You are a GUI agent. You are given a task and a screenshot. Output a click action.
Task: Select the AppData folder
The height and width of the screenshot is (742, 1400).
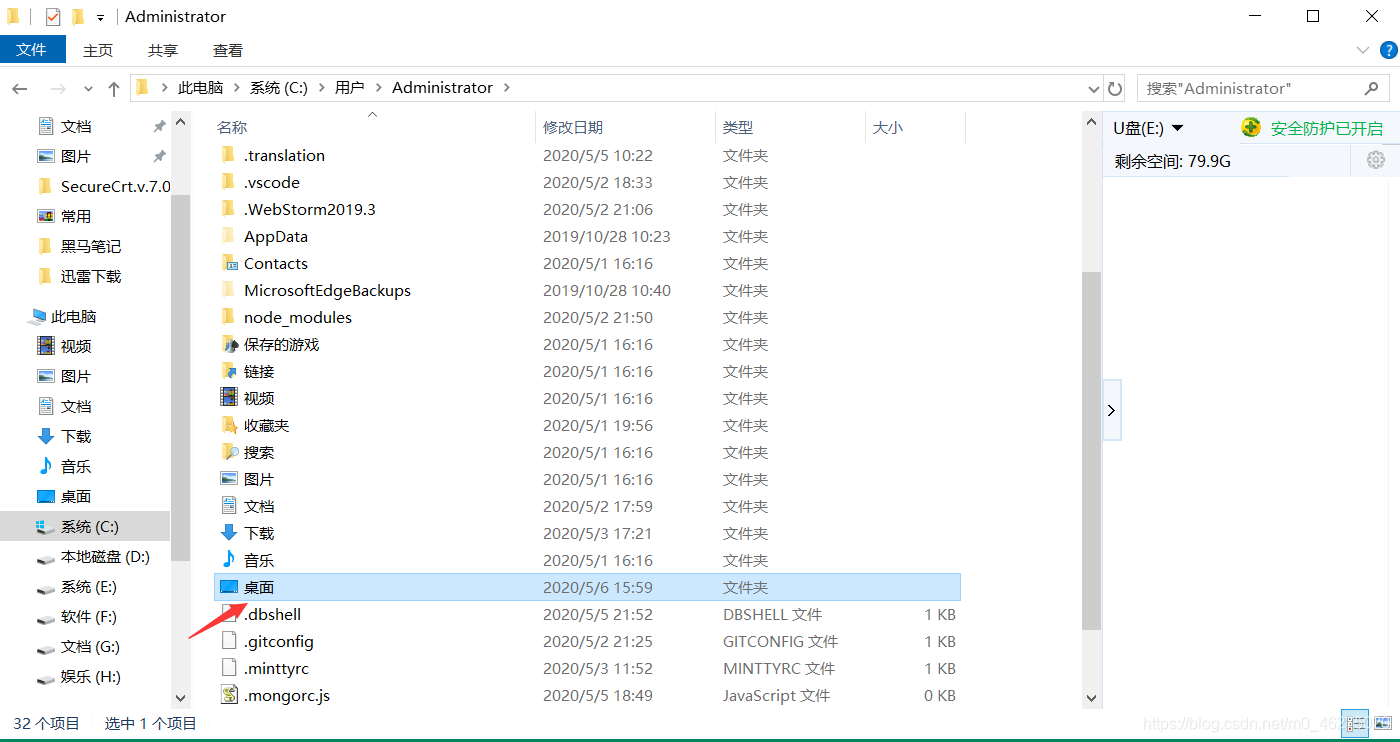(276, 236)
